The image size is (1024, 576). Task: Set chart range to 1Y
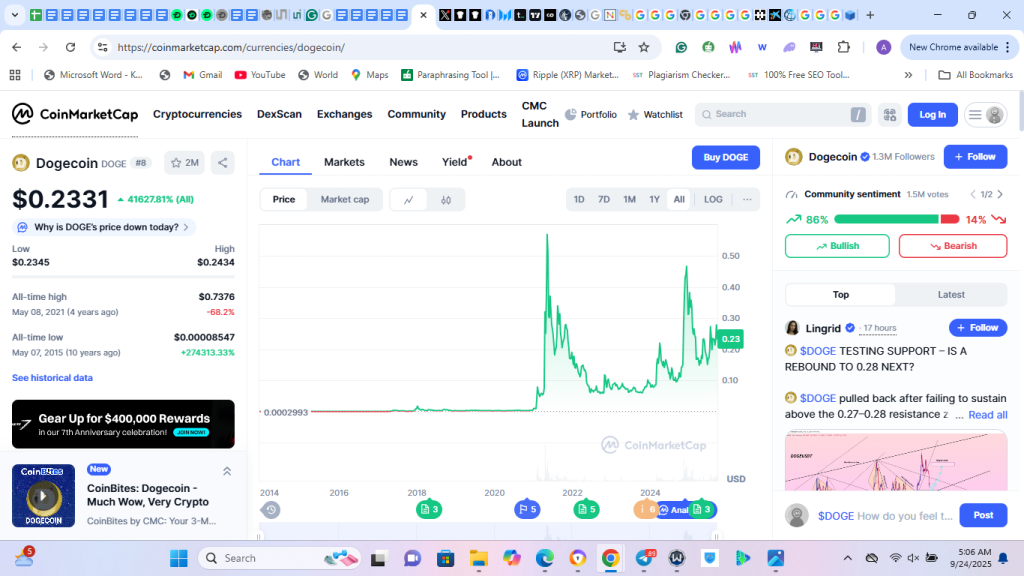click(654, 200)
